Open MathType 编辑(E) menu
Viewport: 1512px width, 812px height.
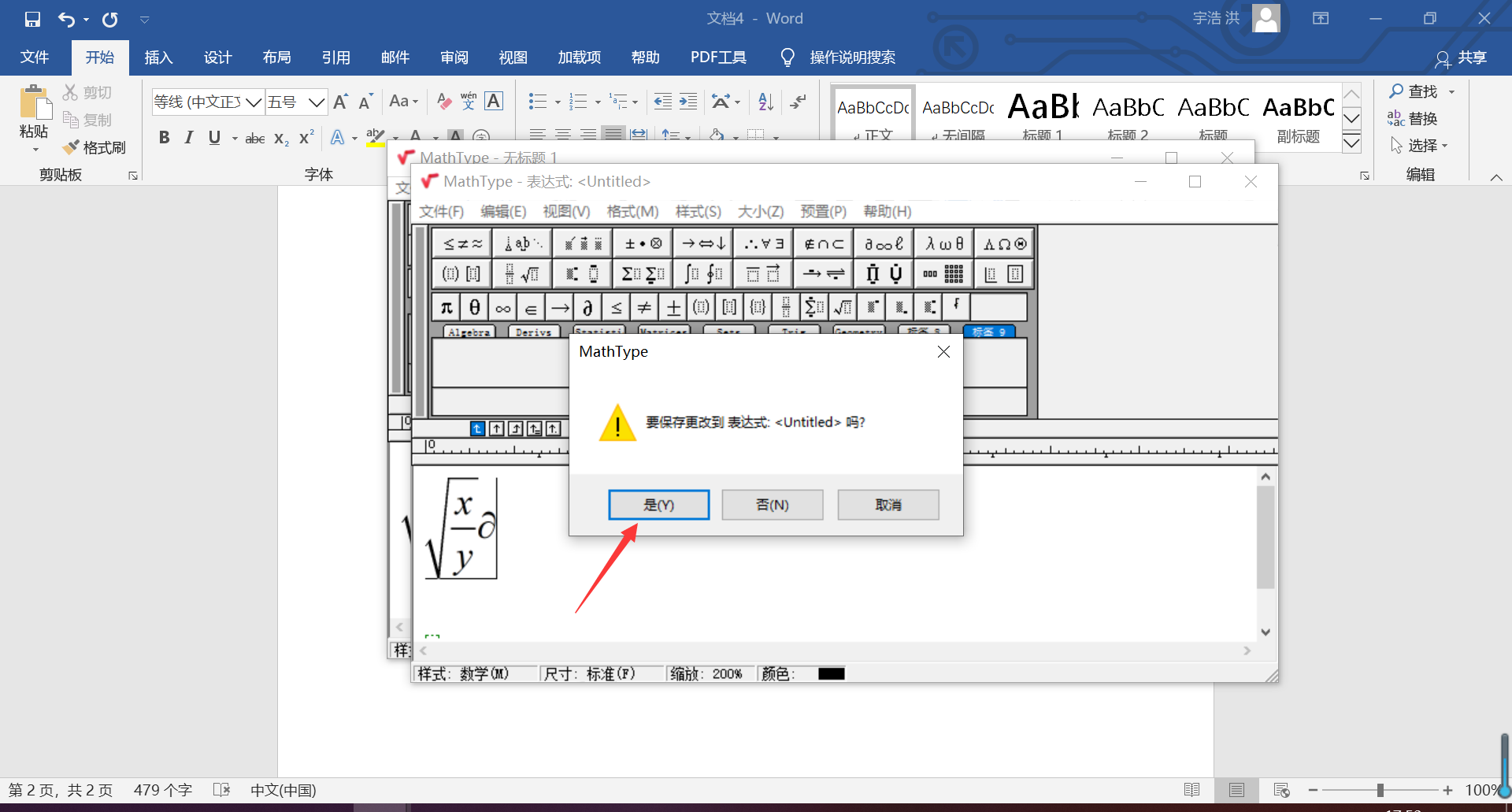(x=503, y=211)
